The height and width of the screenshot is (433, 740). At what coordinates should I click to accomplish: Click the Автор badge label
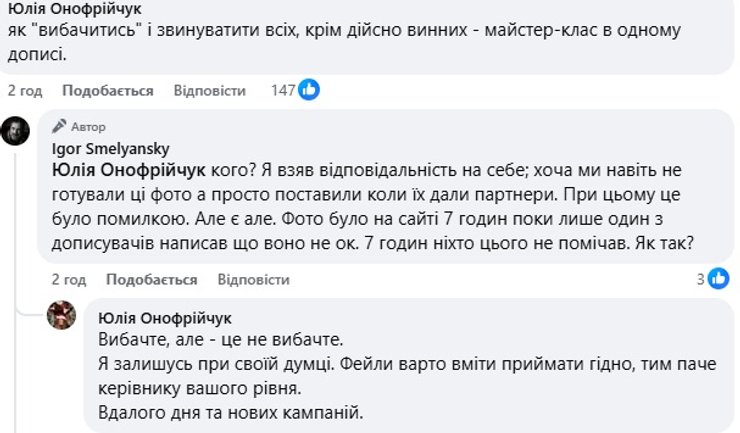pos(88,127)
